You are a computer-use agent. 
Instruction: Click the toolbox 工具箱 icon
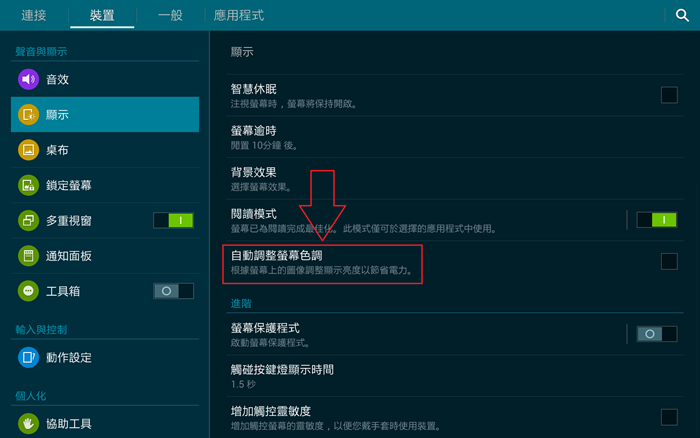click(x=28, y=291)
